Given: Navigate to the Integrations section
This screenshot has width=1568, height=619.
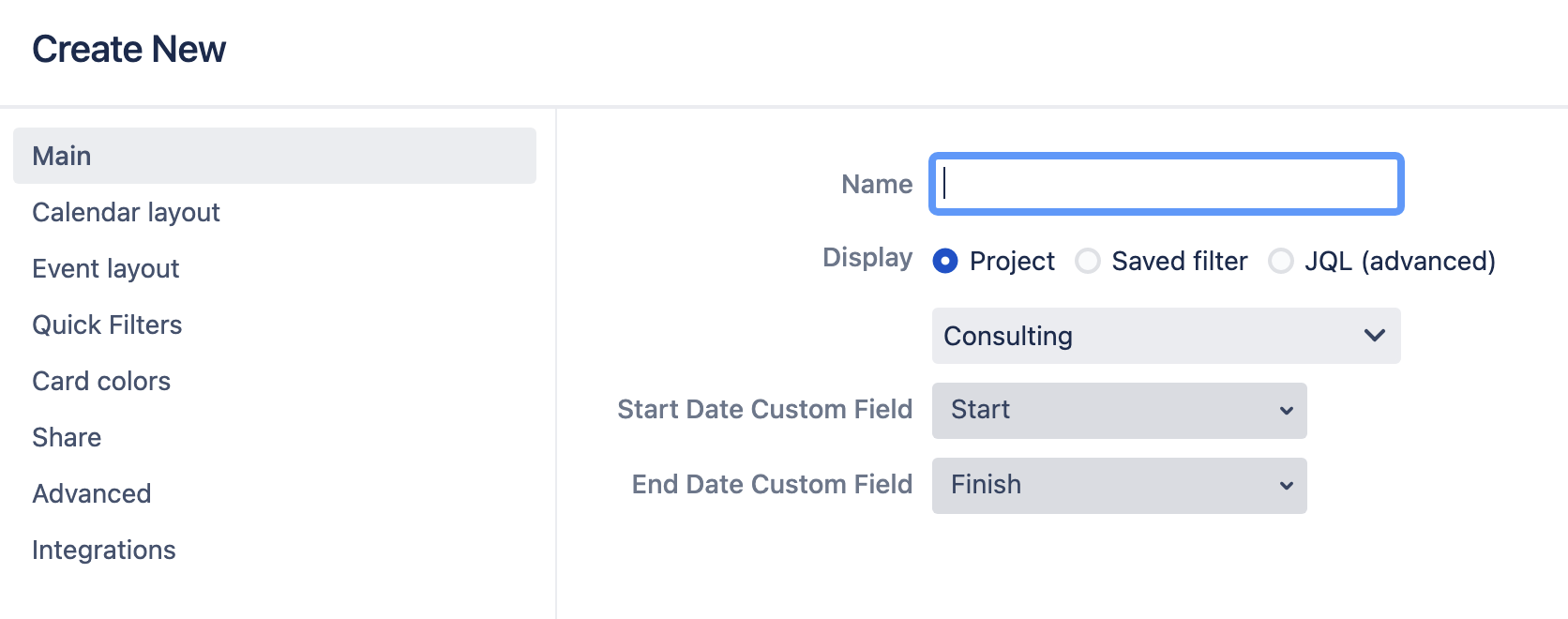Looking at the screenshot, I should [x=103, y=550].
